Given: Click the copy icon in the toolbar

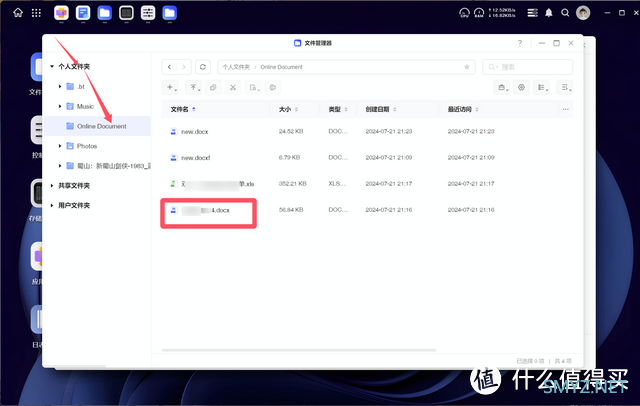Looking at the screenshot, I should pyautogui.click(x=213, y=87).
